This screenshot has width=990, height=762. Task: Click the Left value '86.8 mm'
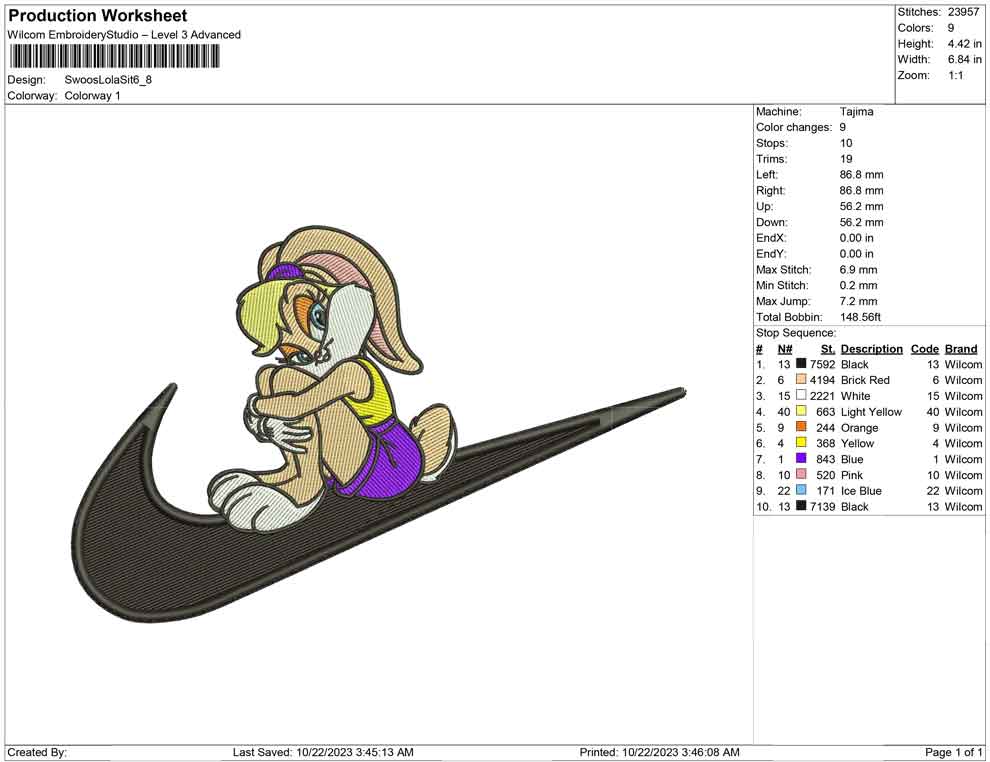(861, 175)
